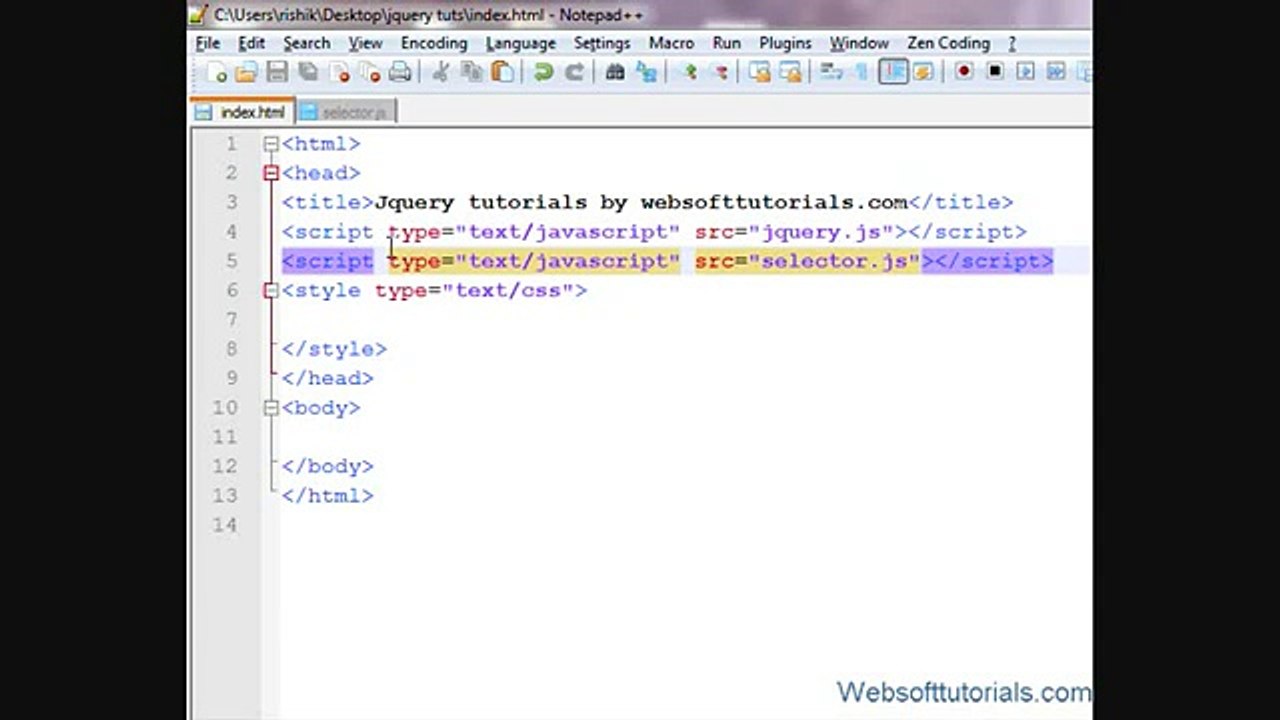
Task: Click the </body> tag on line 12
Action: pyautogui.click(x=328, y=466)
